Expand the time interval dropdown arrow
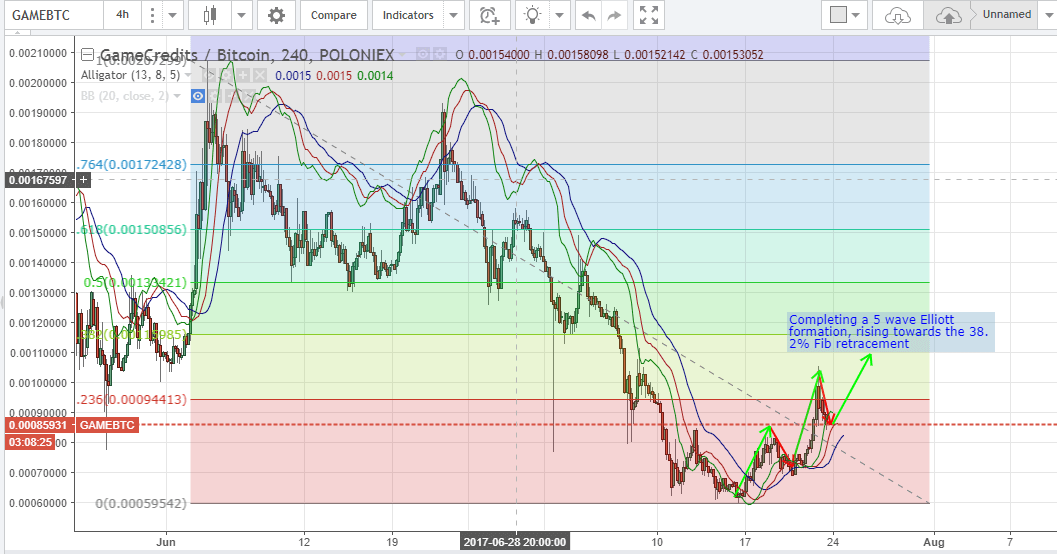The height and width of the screenshot is (554, 1057). 173,15
